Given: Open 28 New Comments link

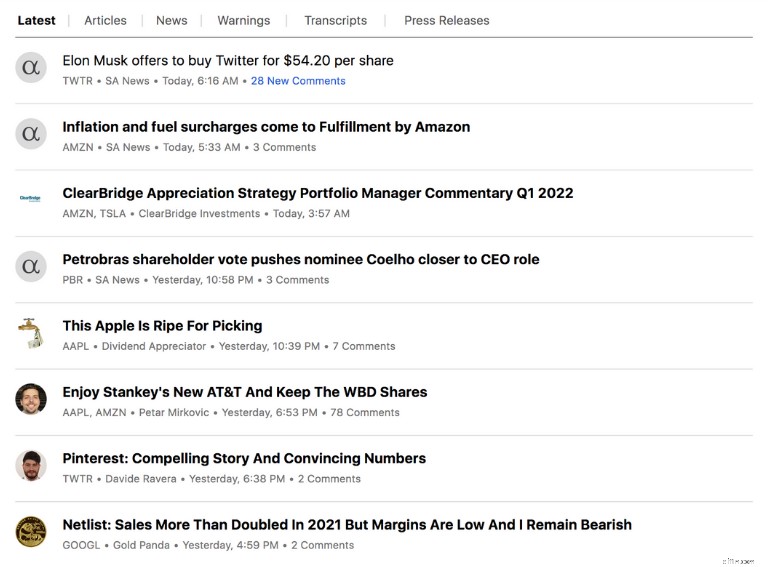Looking at the screenshot, I should coord(298,81).
